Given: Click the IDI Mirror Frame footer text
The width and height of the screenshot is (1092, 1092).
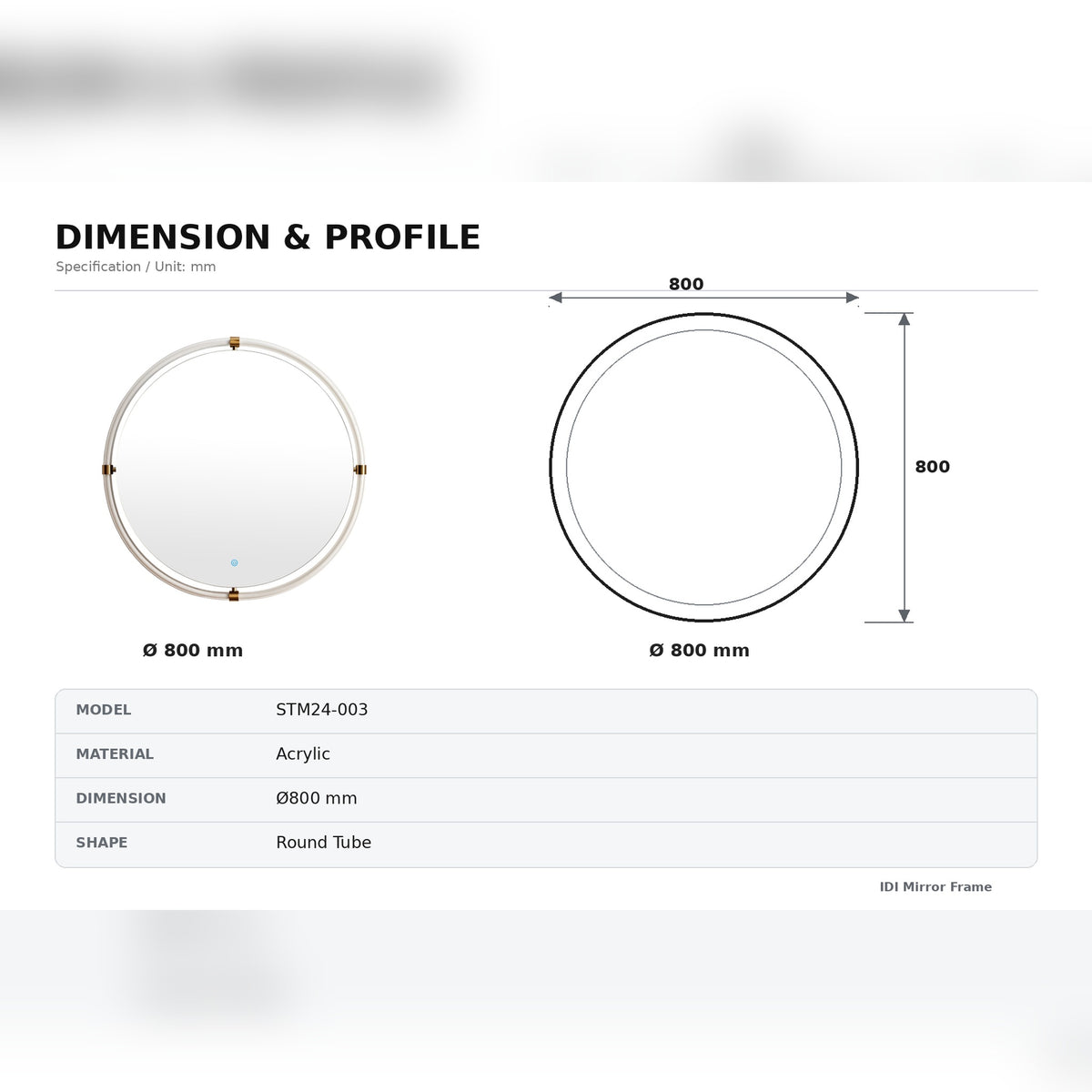Looking at the screenshot, I should click(935, 887).
